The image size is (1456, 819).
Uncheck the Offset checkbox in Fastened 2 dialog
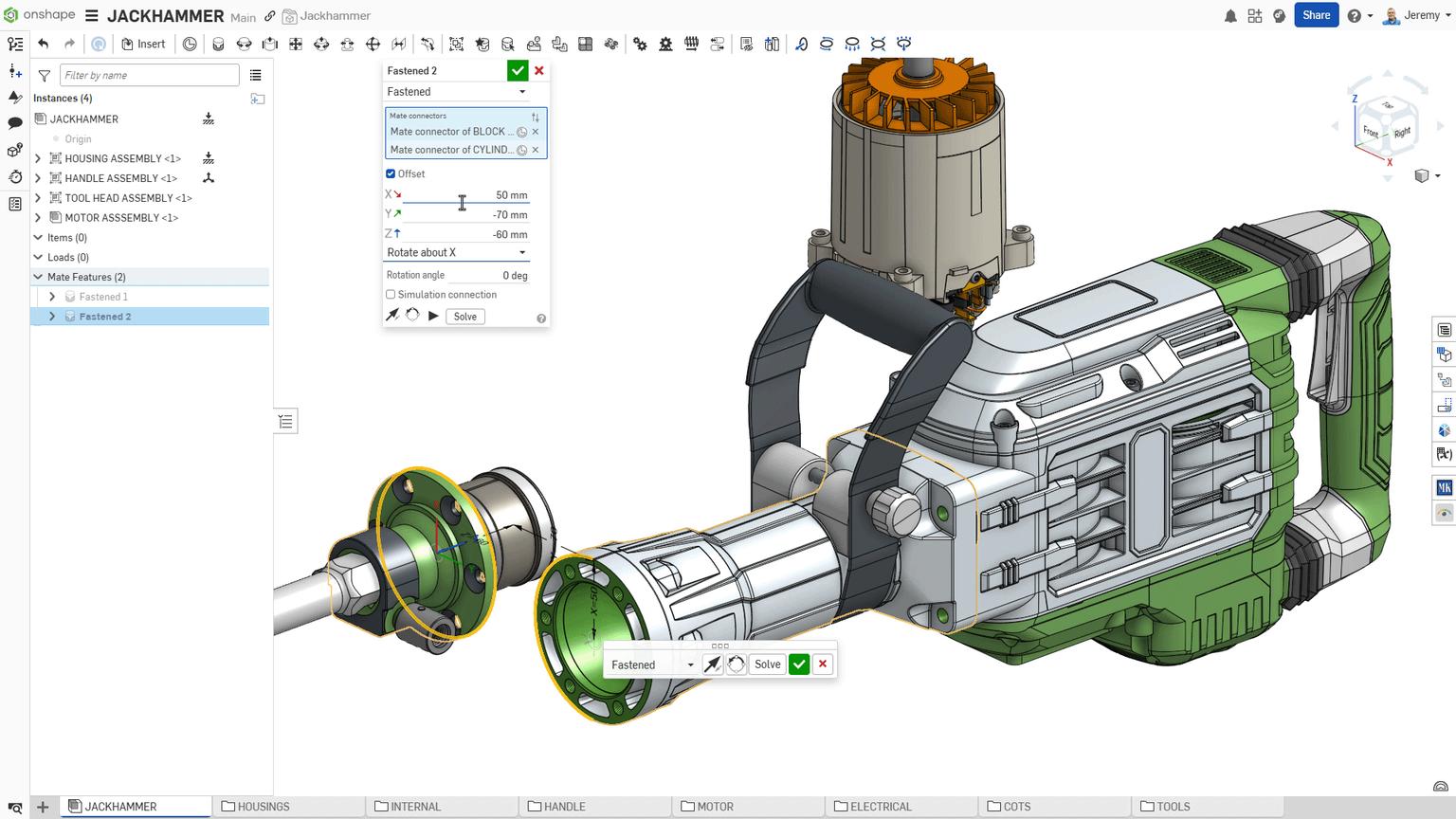coord(391,173)
